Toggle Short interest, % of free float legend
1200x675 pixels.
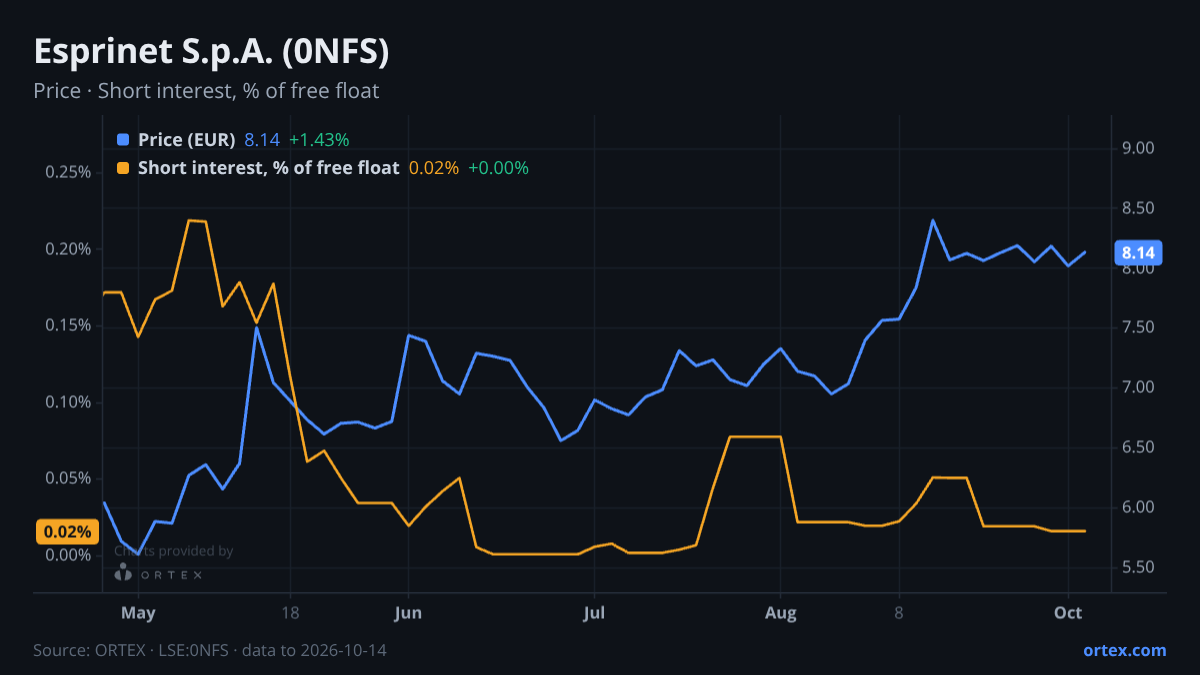coord(268,168)
